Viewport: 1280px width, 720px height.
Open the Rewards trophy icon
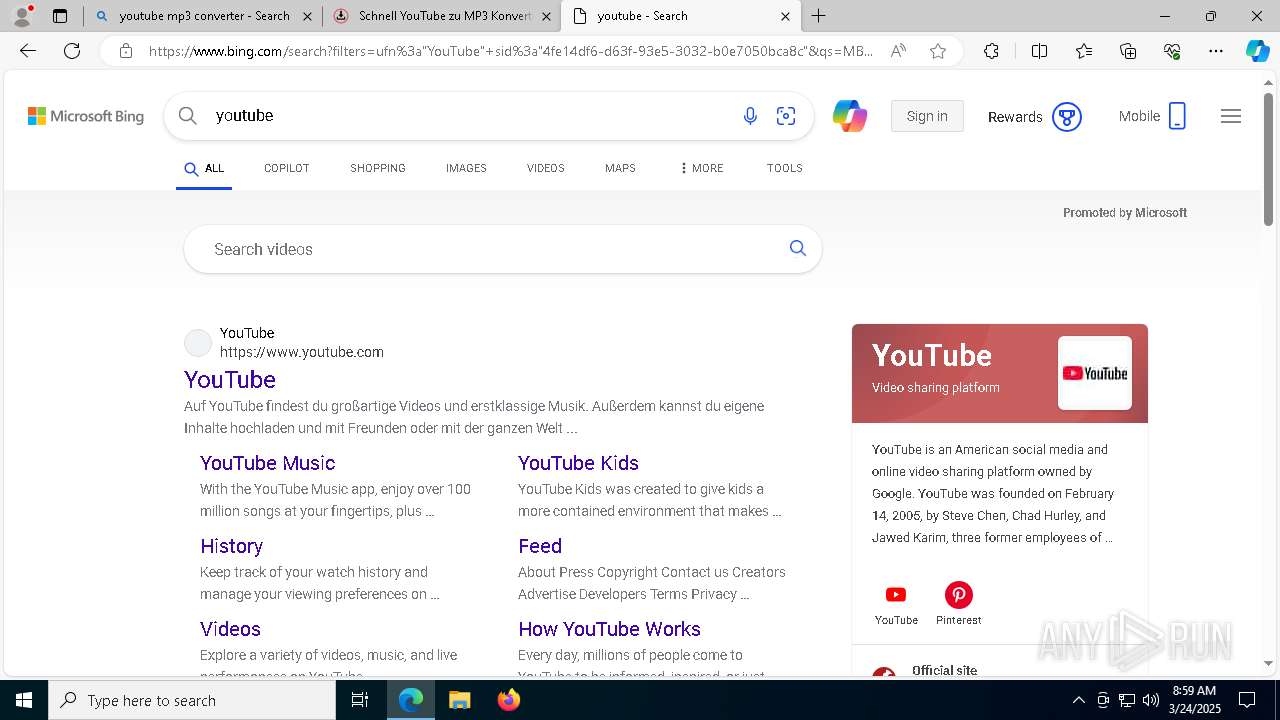(1067, 117)
